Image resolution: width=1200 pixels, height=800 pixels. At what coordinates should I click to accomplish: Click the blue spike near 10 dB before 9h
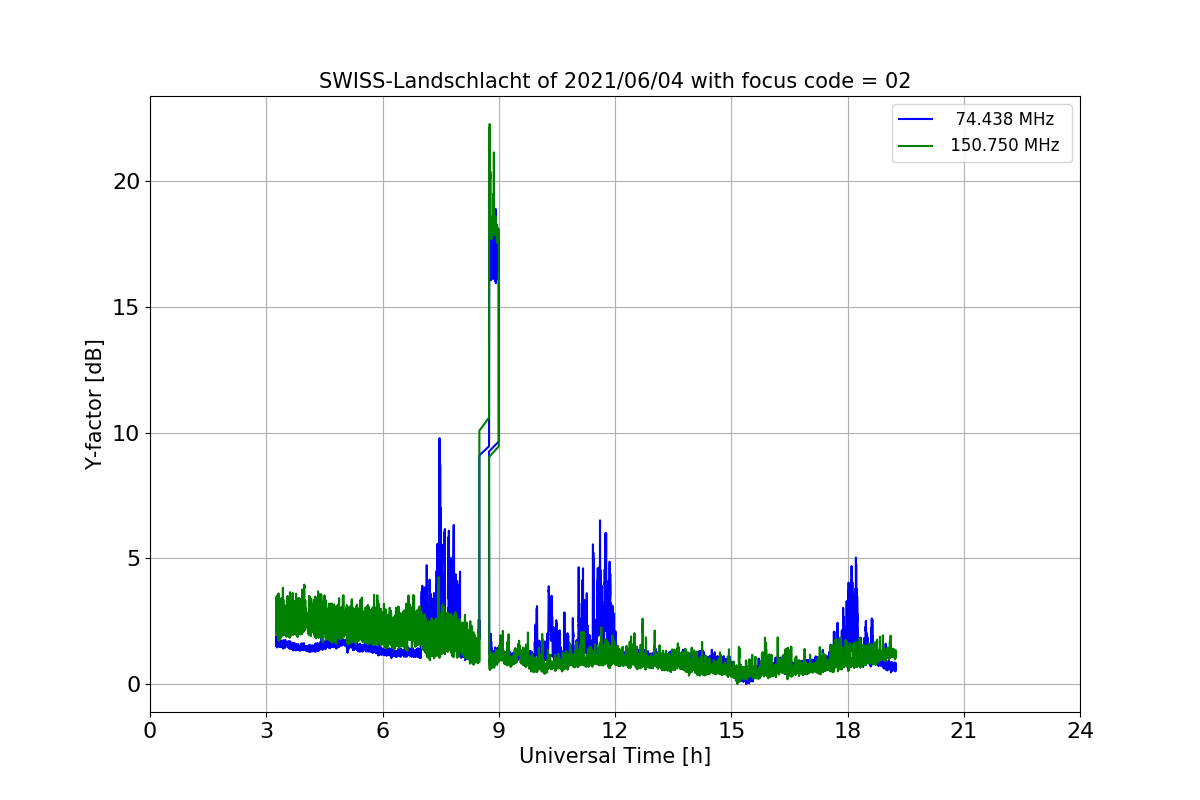[439, 440]
